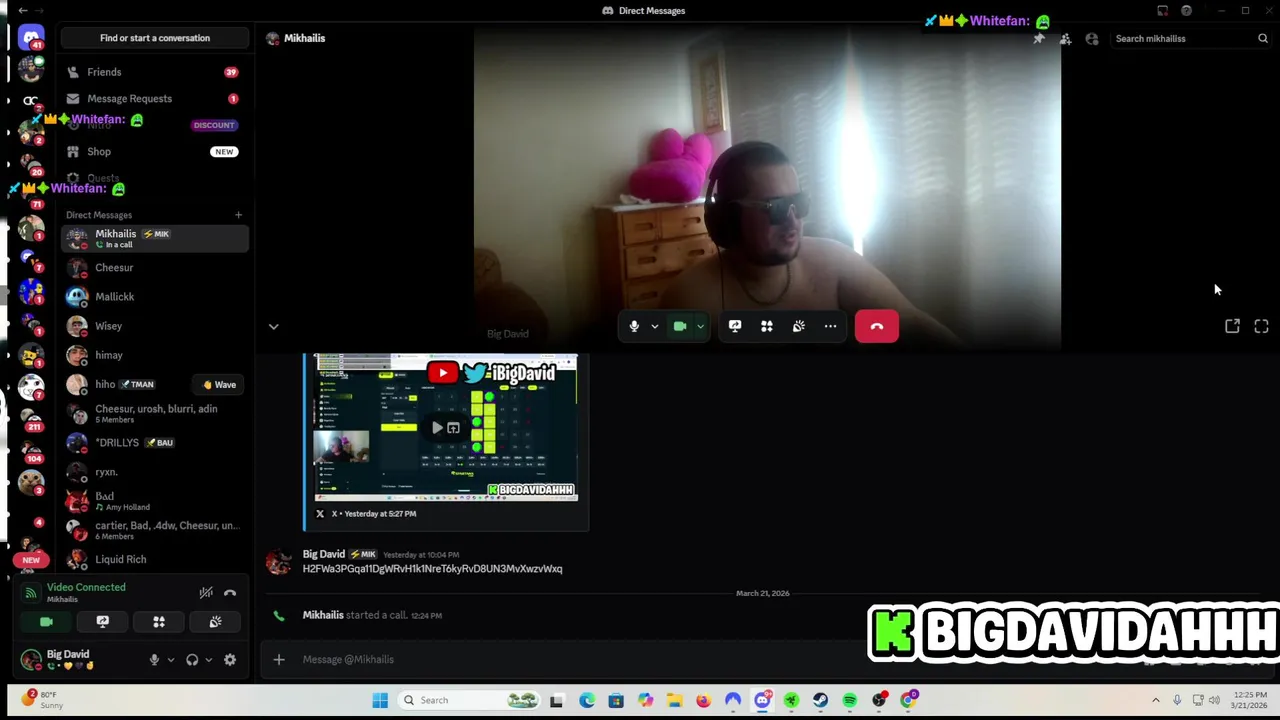Open Big David message author name
The width and height of the screenshot is (1280, 720).
coord(324,554)
